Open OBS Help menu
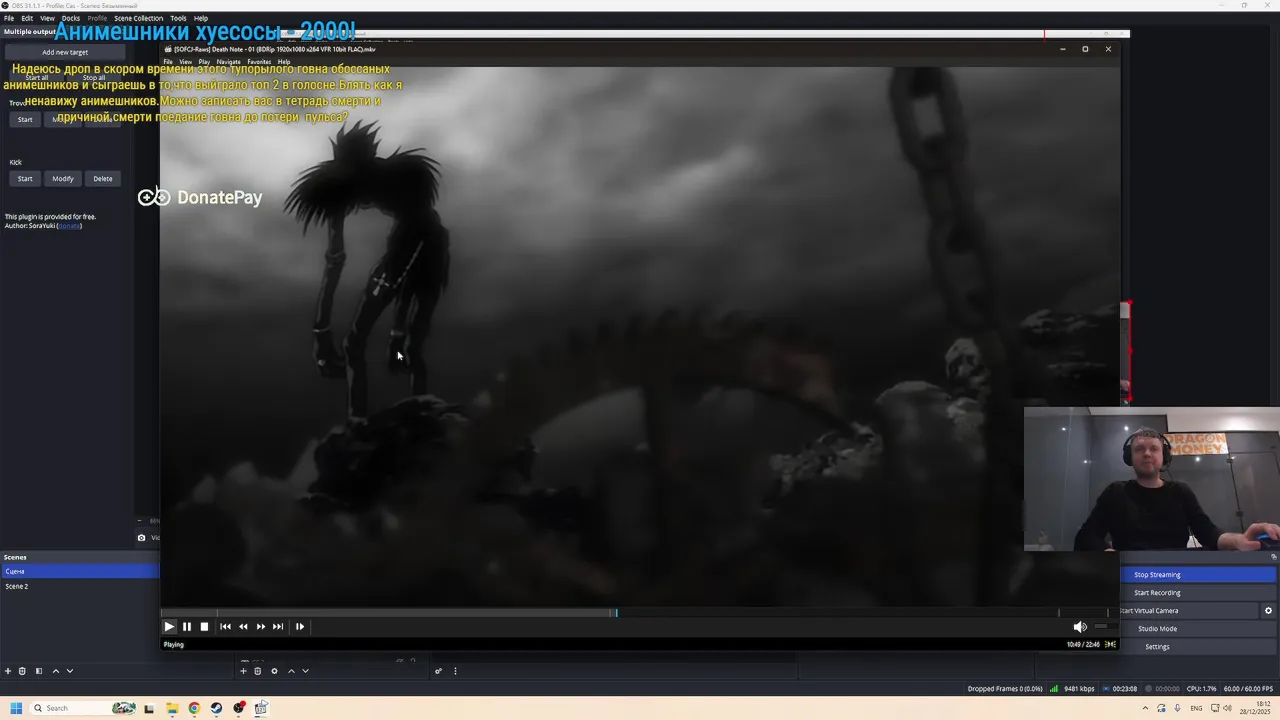 point(201,18)
